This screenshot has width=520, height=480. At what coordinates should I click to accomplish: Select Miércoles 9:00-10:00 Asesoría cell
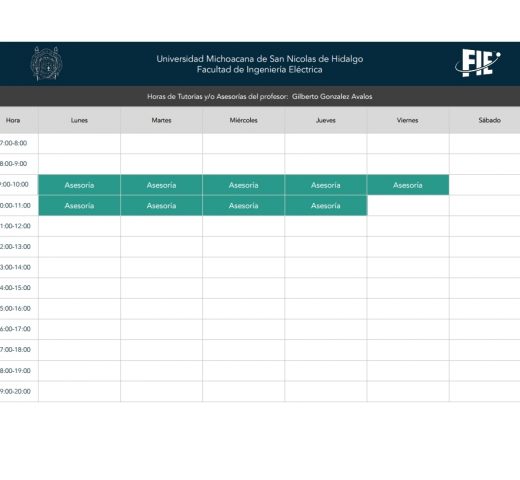click(243, 185)
